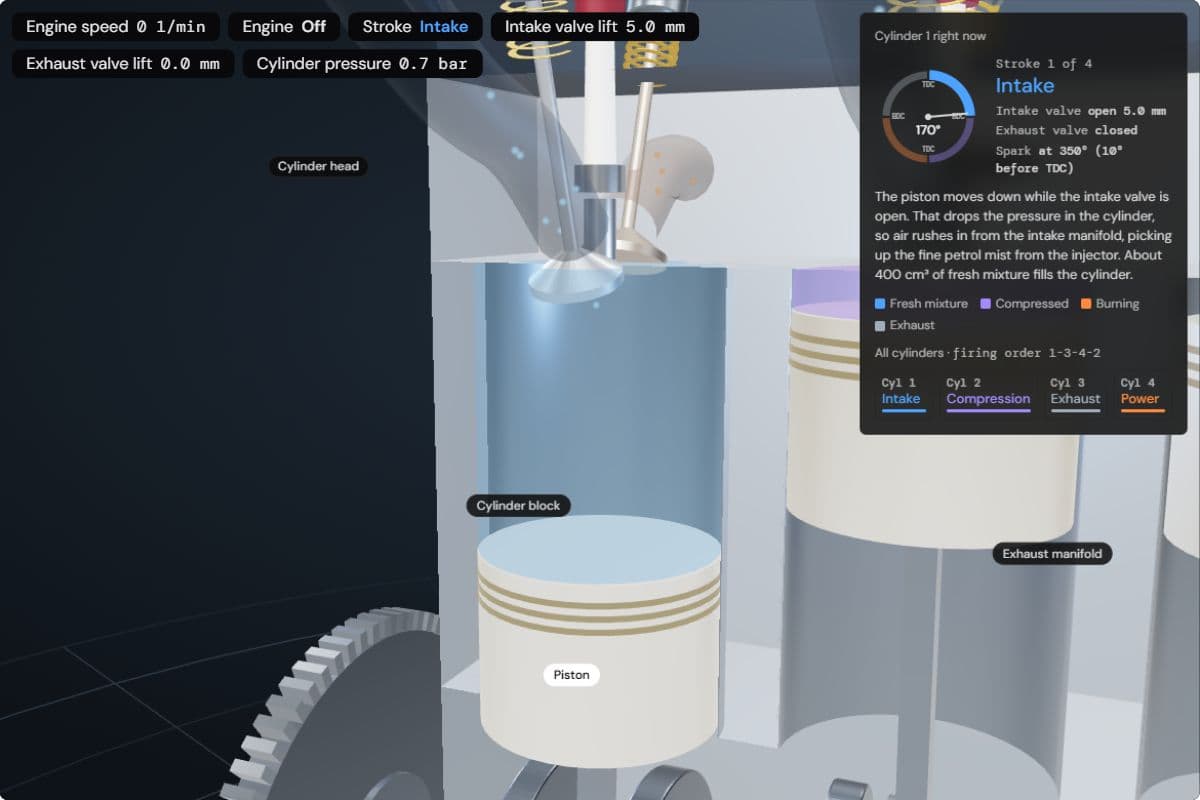Select the Cyl 1 Intake tab
The height and width of the screenshot is (800, 1200).
(x=901, y=392)
